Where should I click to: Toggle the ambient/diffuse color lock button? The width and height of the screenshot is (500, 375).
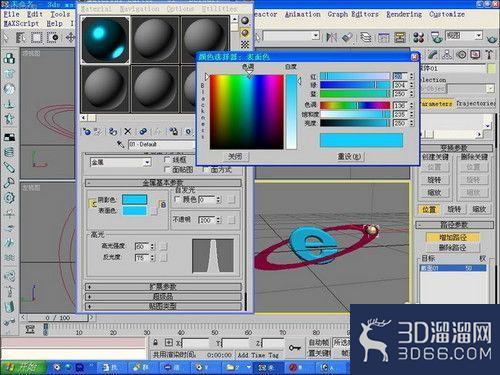coord(92,204)
